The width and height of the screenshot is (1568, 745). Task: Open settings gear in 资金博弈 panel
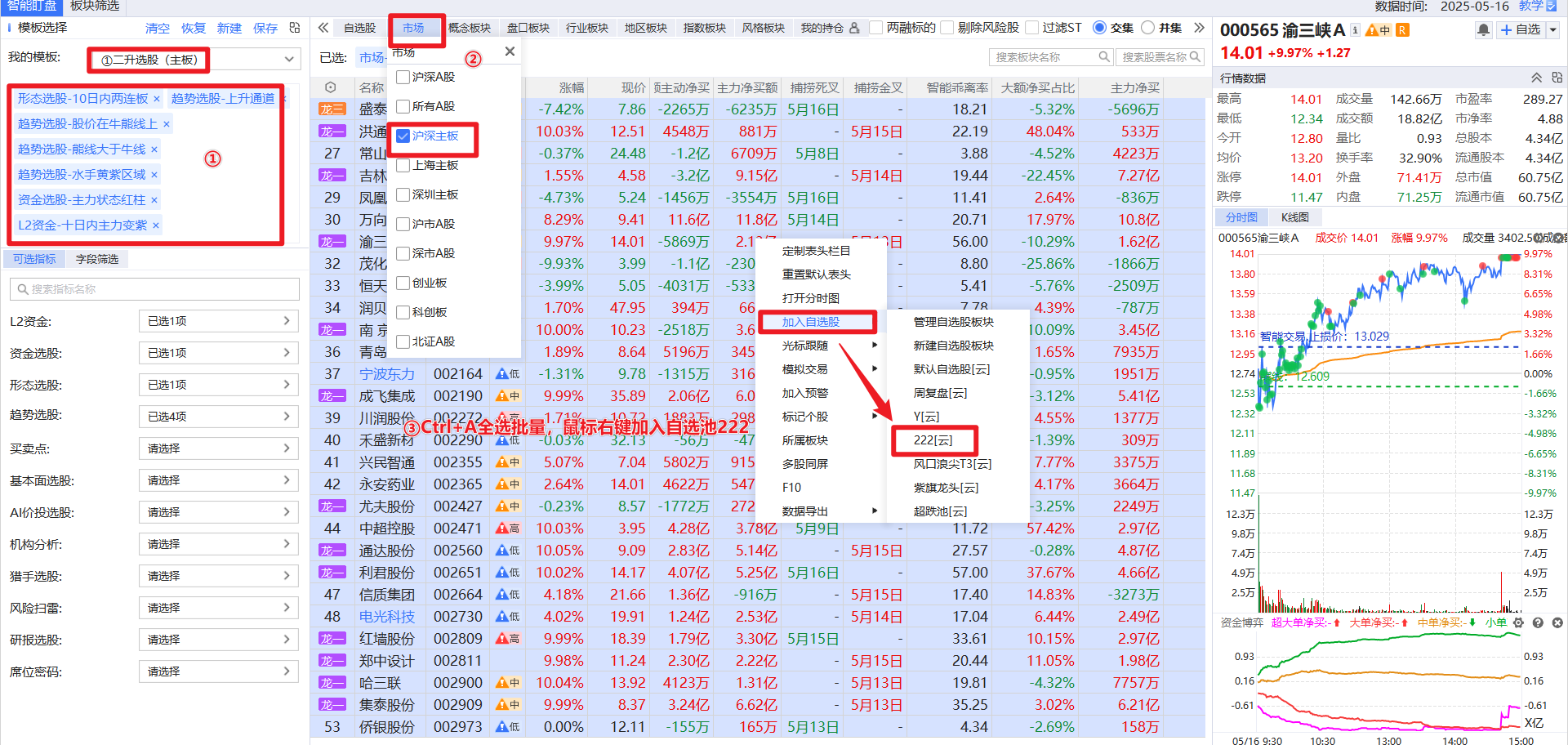tap(1518, 622)
